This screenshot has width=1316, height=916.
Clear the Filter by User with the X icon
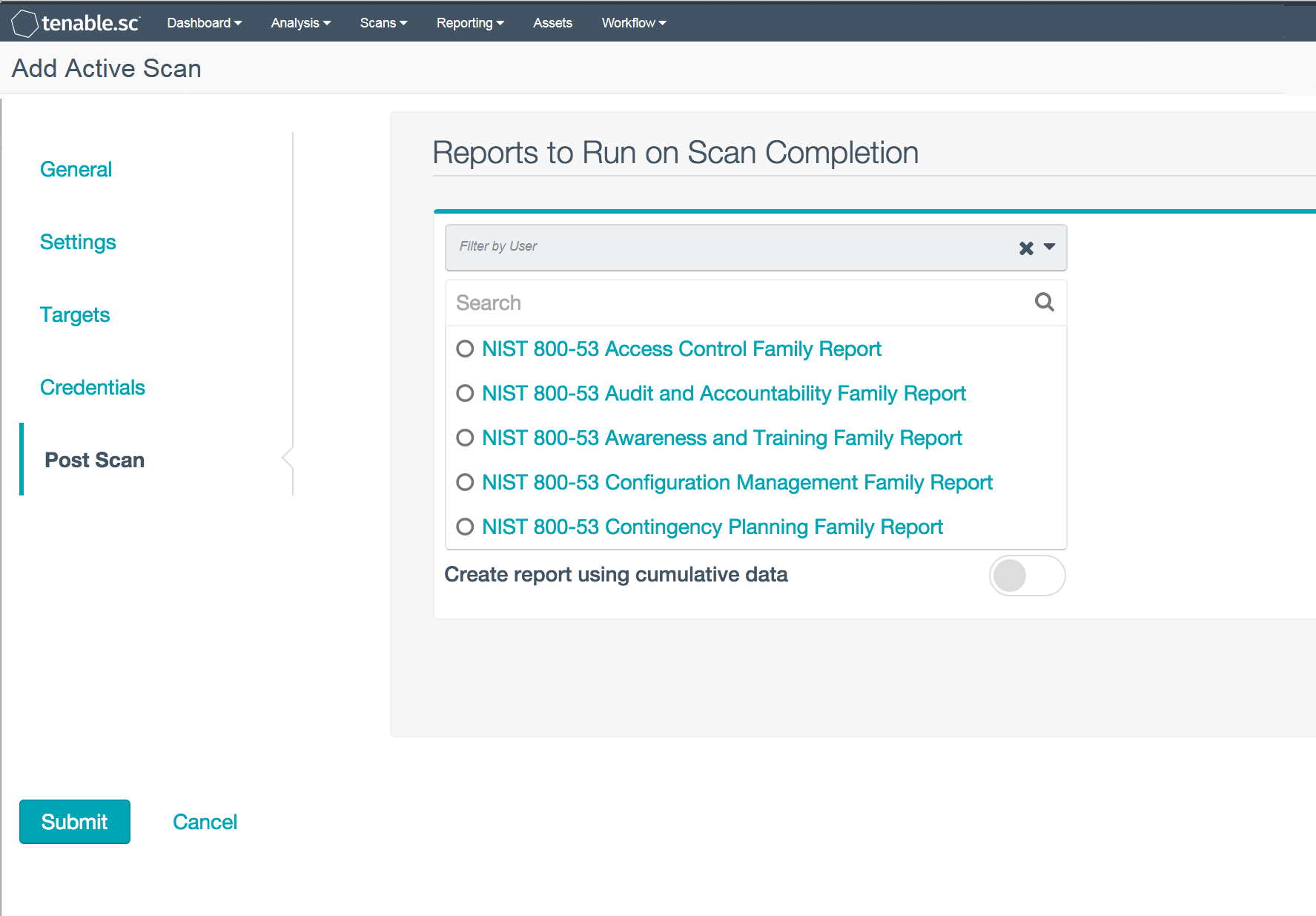[x=1025, y=248]
